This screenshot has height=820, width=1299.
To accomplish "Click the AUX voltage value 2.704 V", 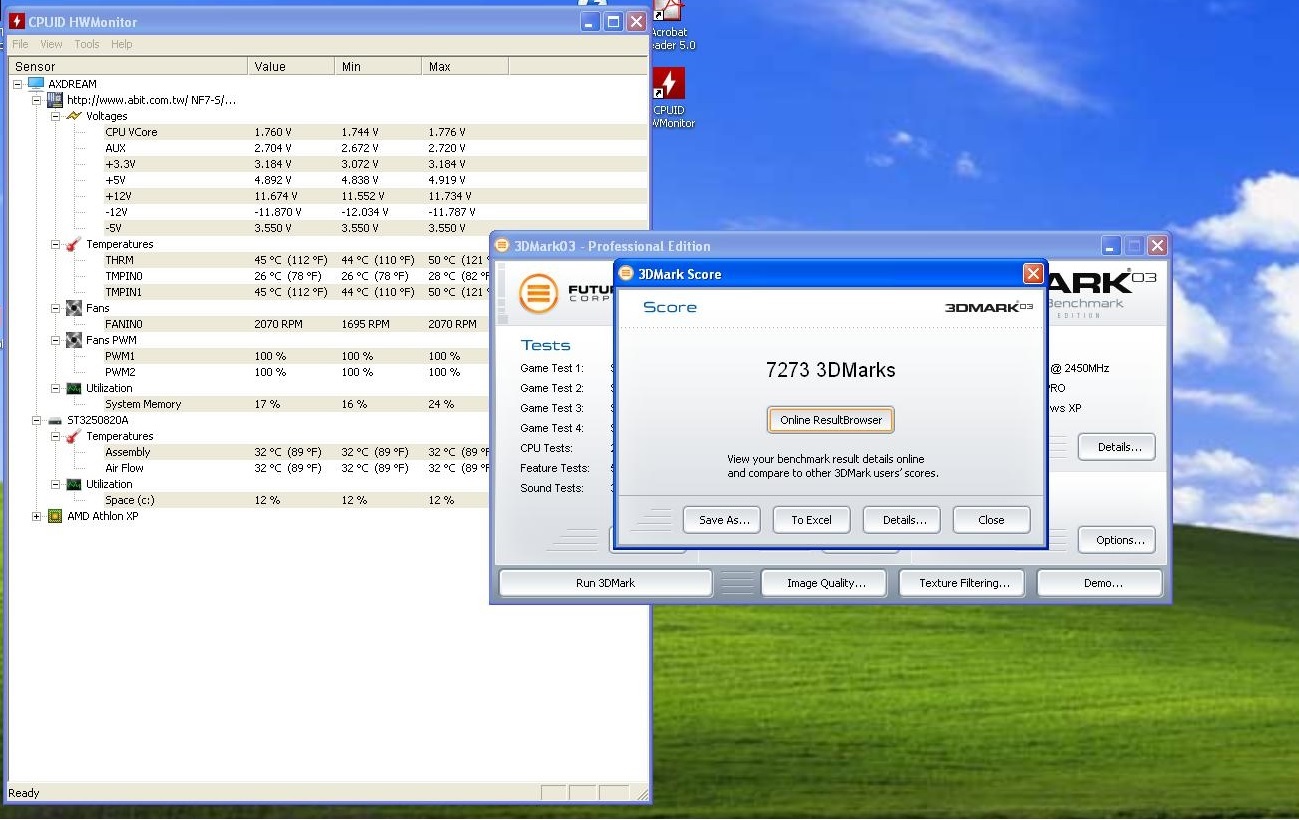I will pyautogui.click(x=273, y=148).
